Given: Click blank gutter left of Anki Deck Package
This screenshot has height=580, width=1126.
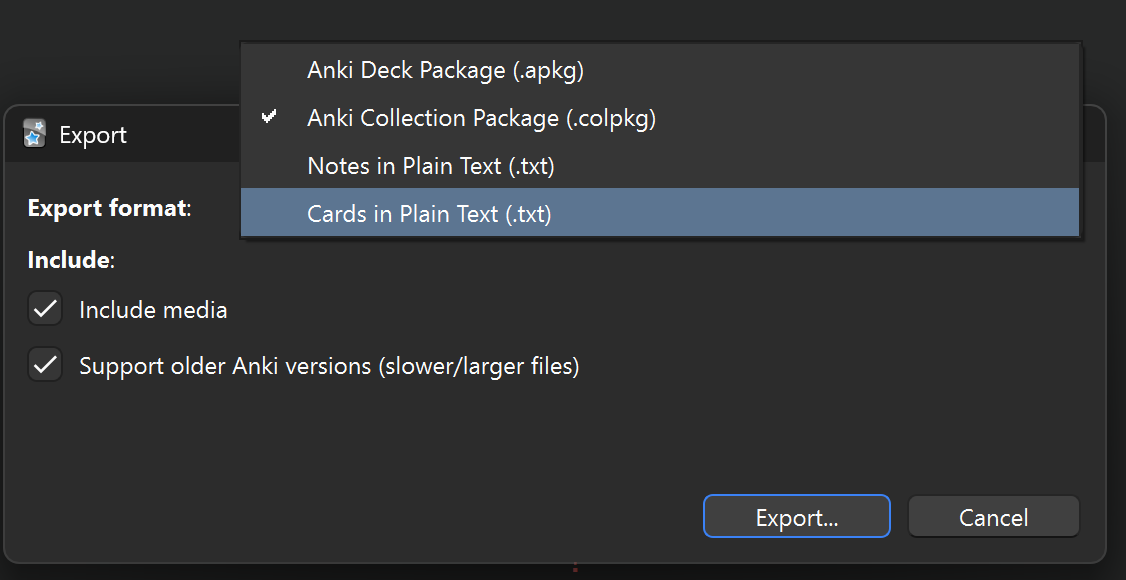Looking at the screenshot, I should click(269, 70).
